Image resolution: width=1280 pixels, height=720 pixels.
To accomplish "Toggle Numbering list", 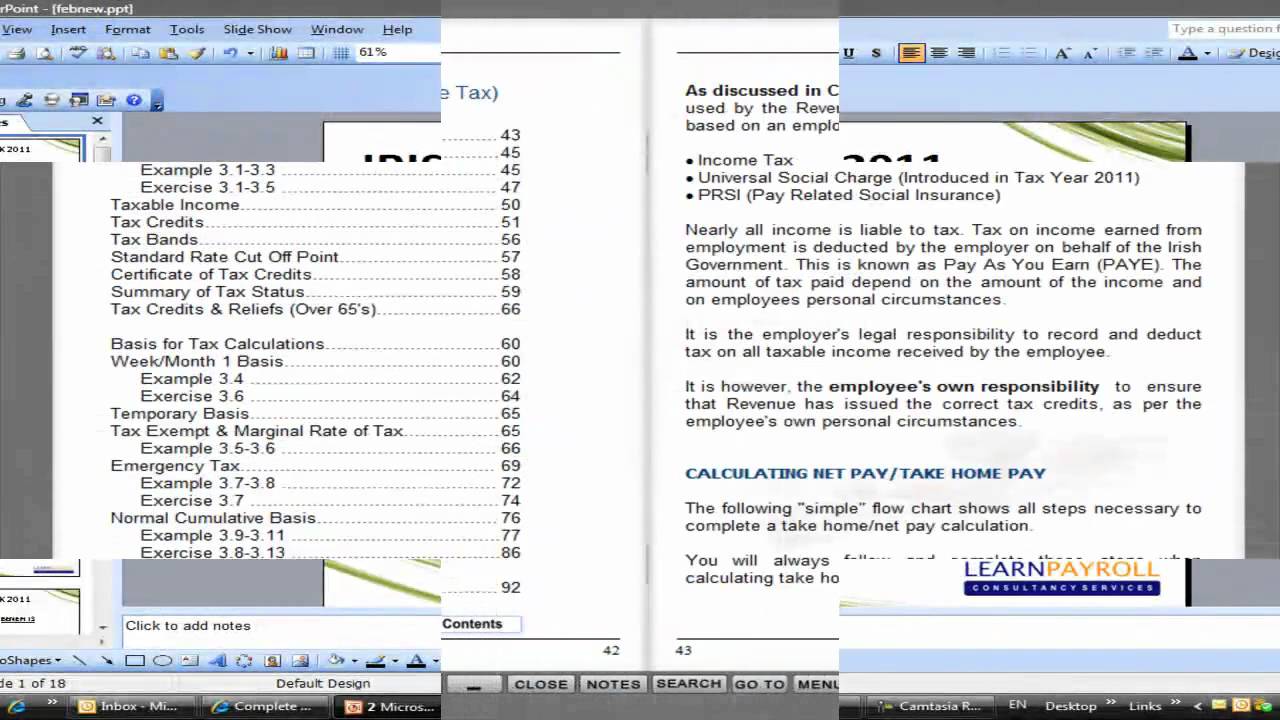I will 1002,53.
